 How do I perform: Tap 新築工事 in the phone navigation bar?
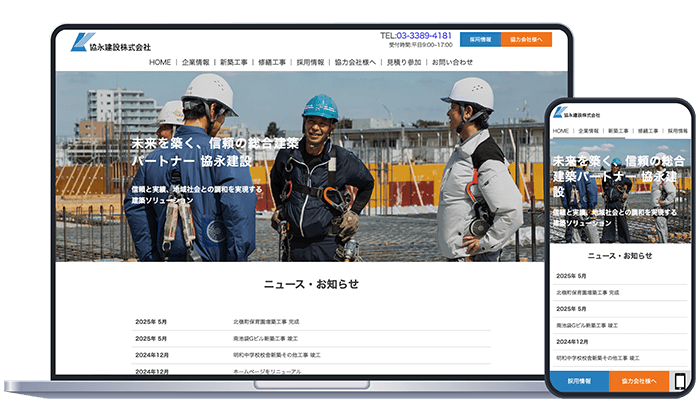point(618,131)
